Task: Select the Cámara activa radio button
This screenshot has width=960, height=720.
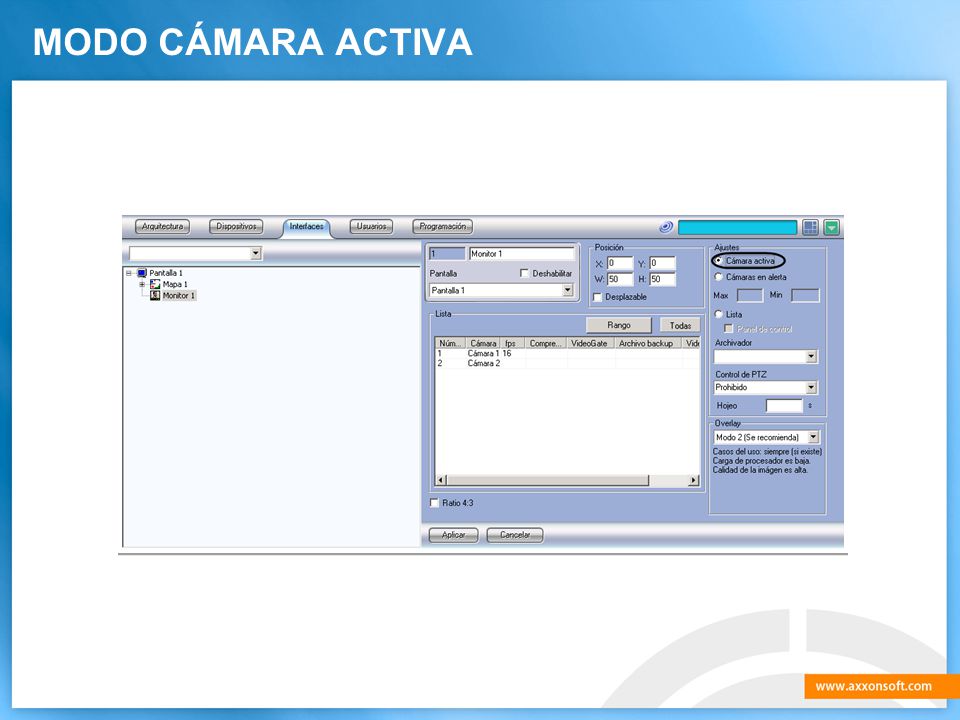Action: coord(719,261)
